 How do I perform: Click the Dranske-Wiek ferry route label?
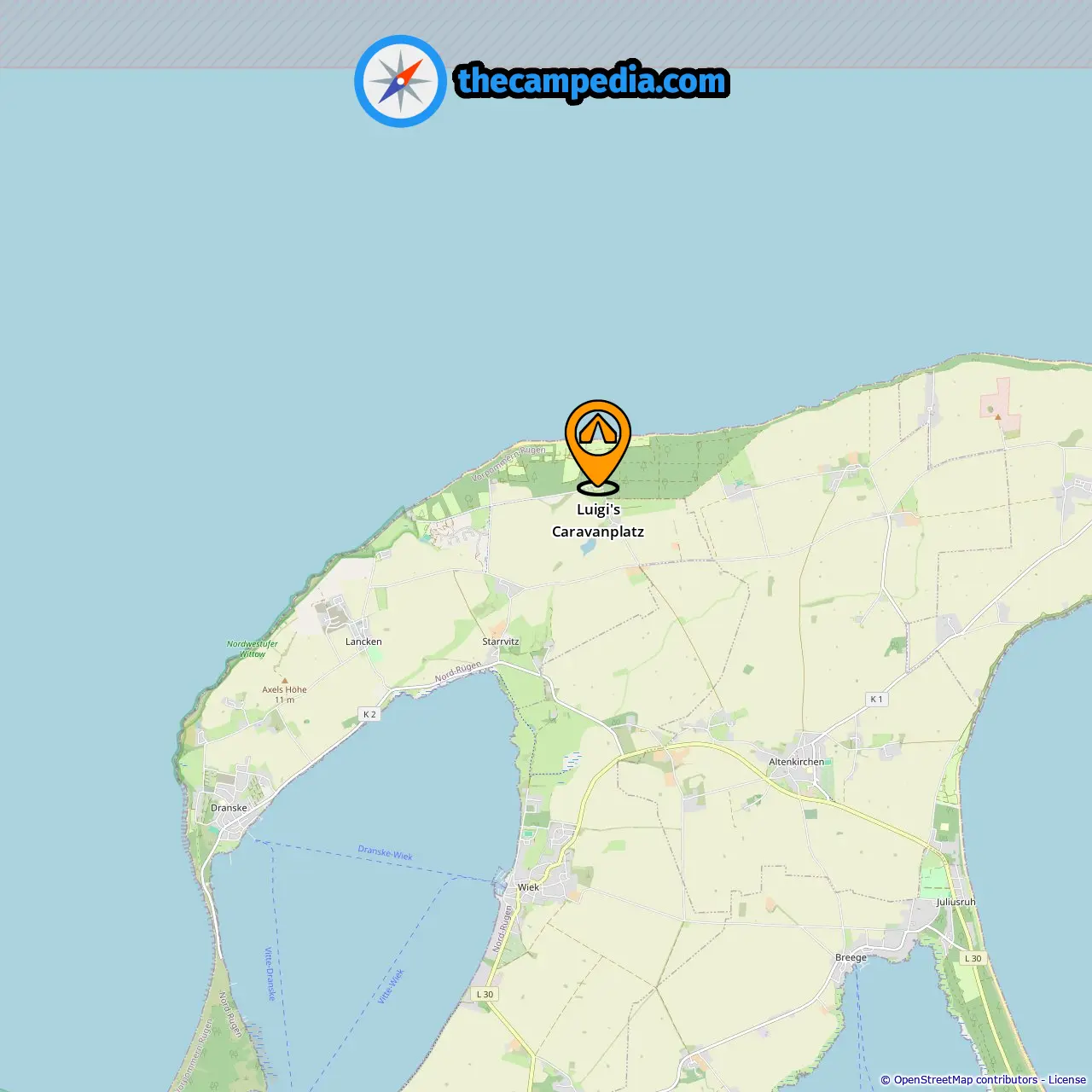pos(386,853)
